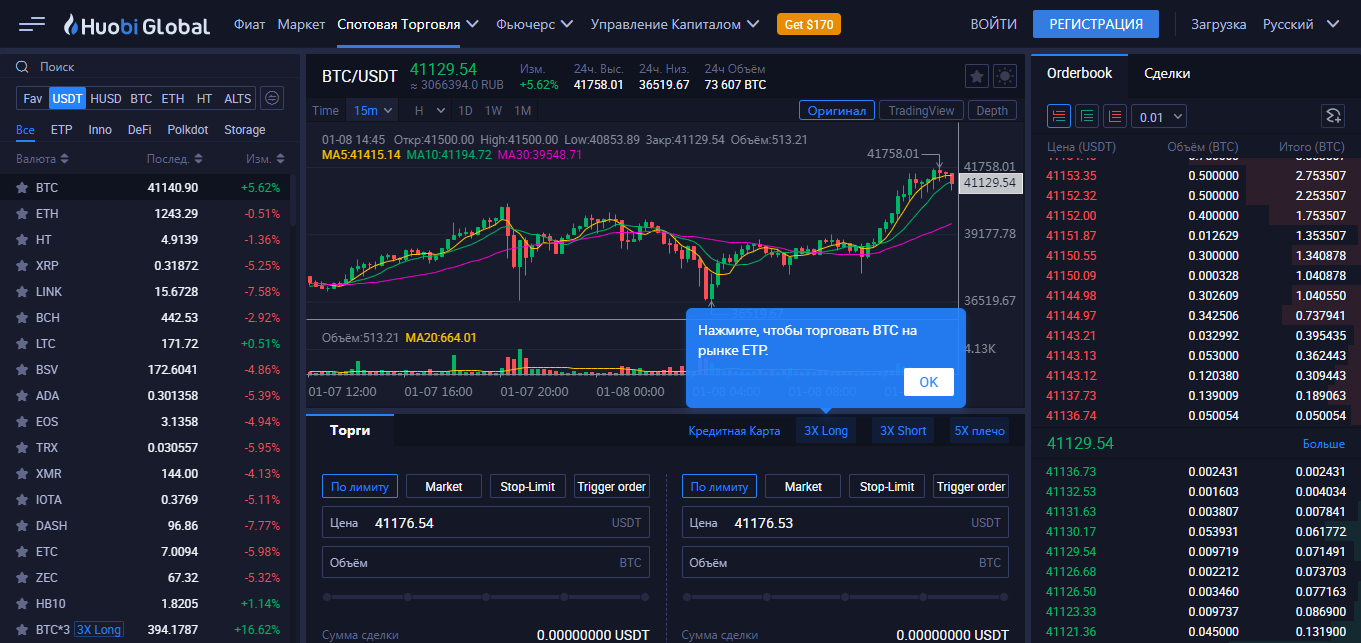Favorite XRP using its star icon
Image resolution: width=1361 pixels, height=643 pixels.
click(x=21, y=265)
